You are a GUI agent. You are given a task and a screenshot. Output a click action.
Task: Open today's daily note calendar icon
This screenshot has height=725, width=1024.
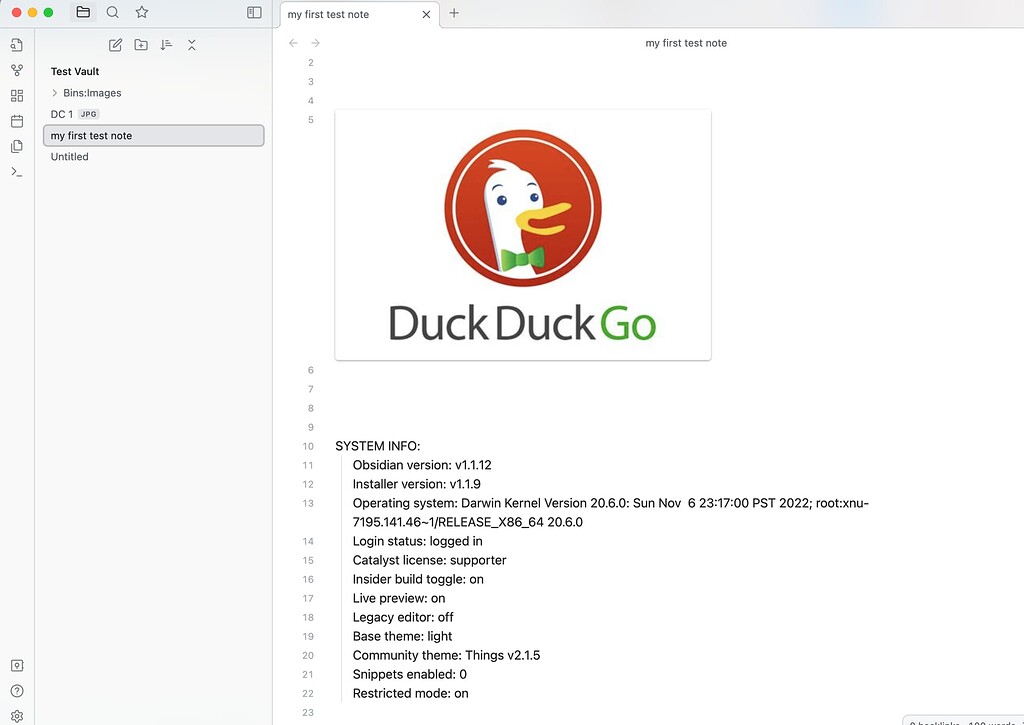17,121
